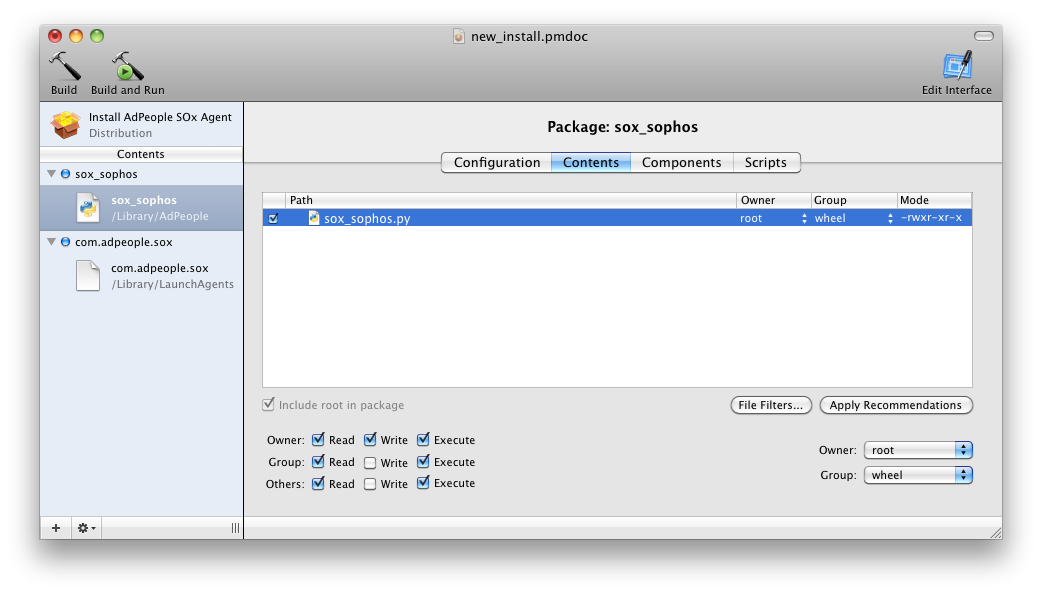Enable Others Write permission
This screenshot has width=1042, height=594.
click(370, 484)
